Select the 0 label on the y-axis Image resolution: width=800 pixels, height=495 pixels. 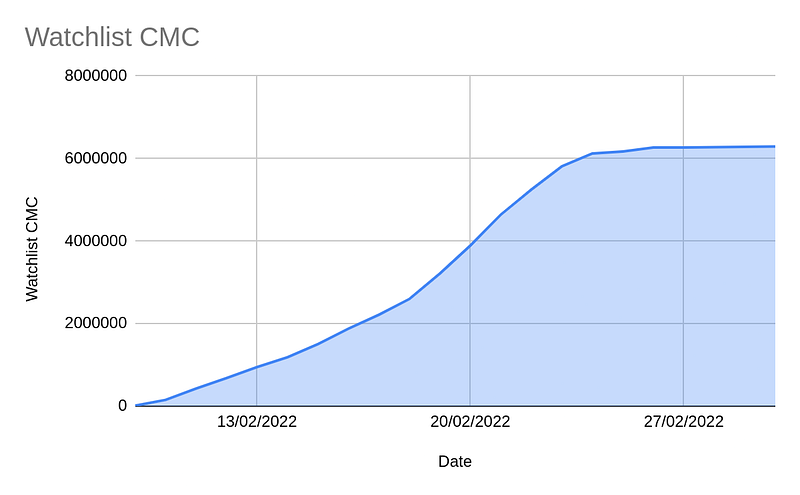tap(122, 406)
